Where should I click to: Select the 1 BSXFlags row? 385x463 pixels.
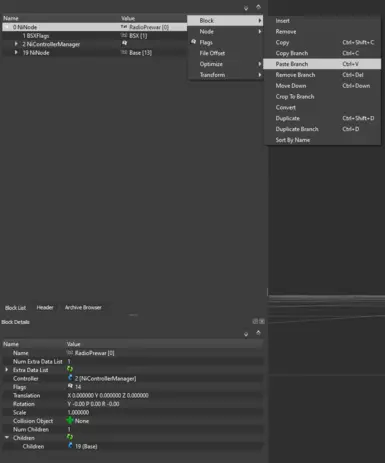pyautogui.click(x=94, y=36)
